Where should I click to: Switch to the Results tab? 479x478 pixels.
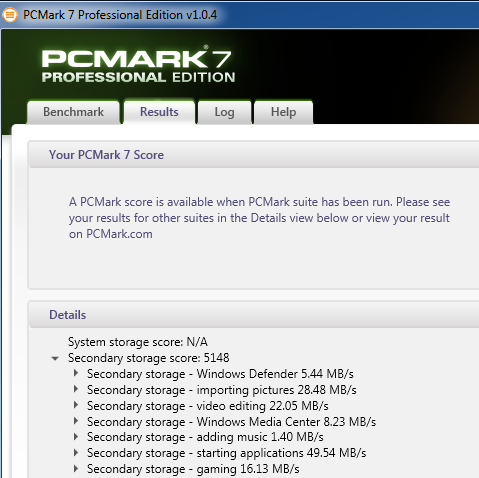point(159,112)
